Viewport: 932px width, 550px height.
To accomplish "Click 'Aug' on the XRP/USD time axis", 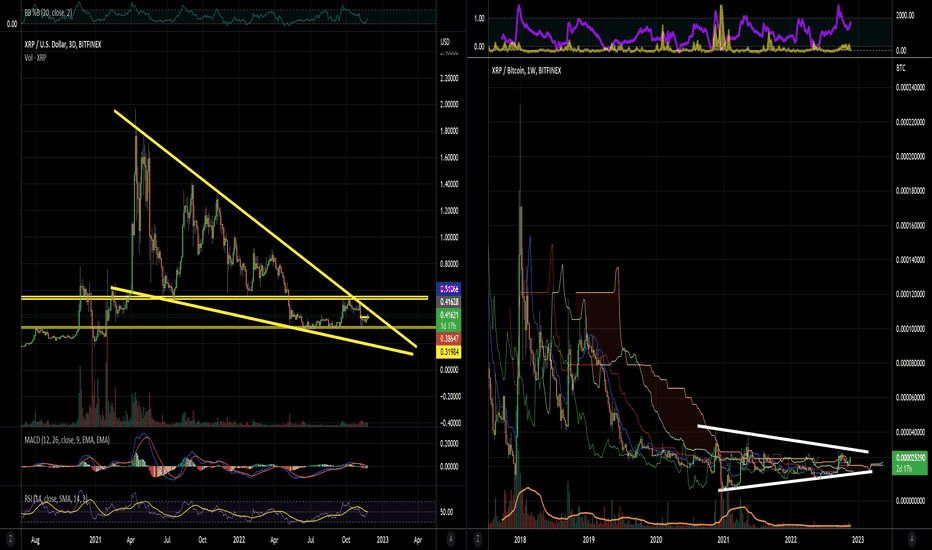I will pyautogui.click(x=35, y=540).
